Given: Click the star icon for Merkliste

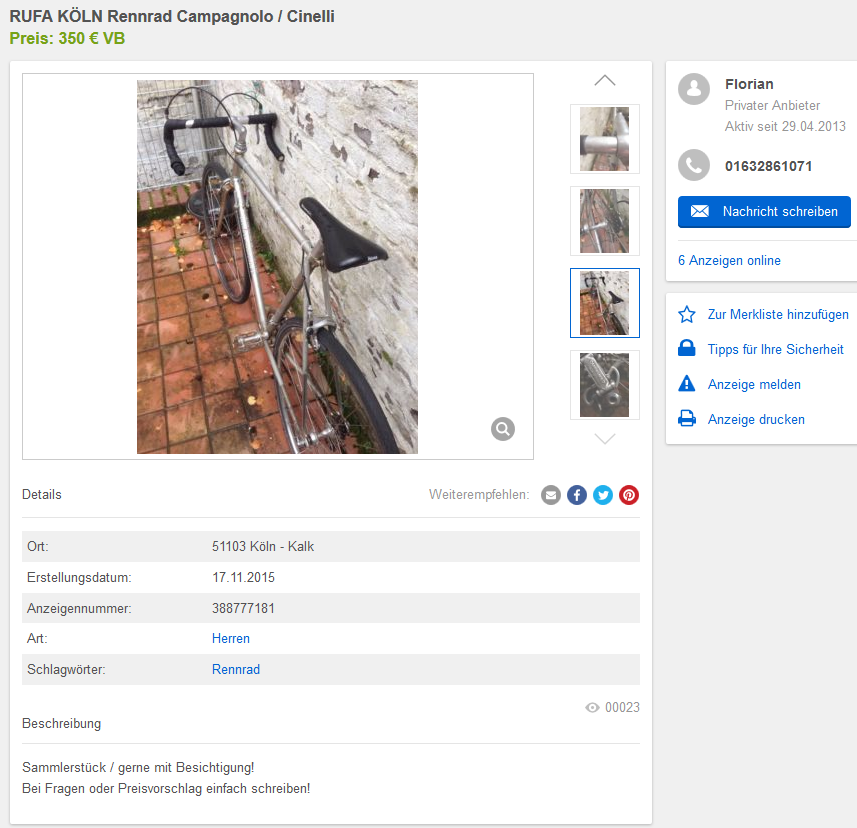Looking at the screenshot, I should tap(687, 314).
